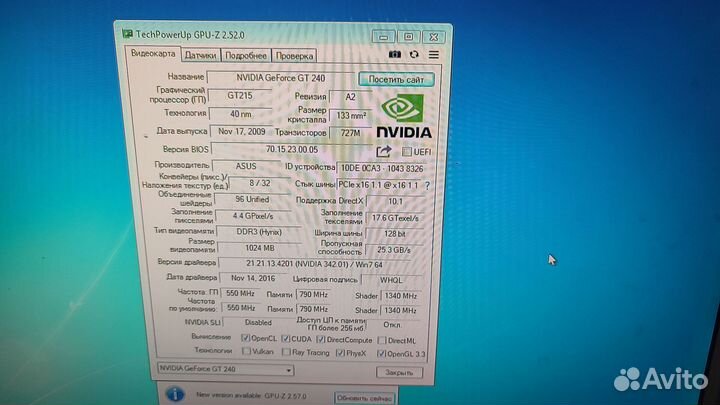
Task: Click the BIOS export share icon
Action: 385,150
